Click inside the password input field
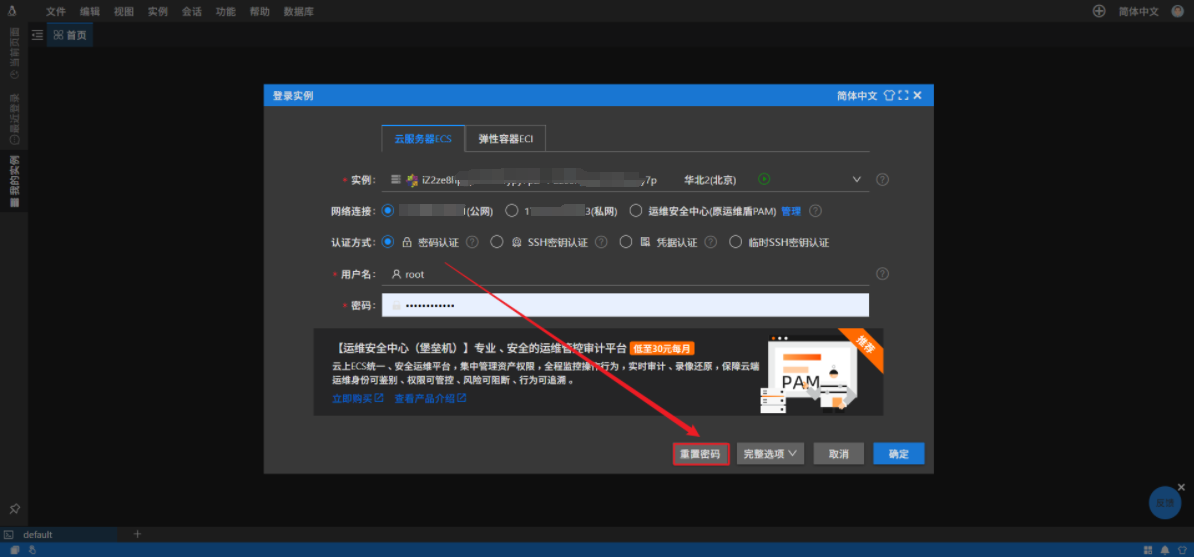1194x557 pixels. [630, 305]
